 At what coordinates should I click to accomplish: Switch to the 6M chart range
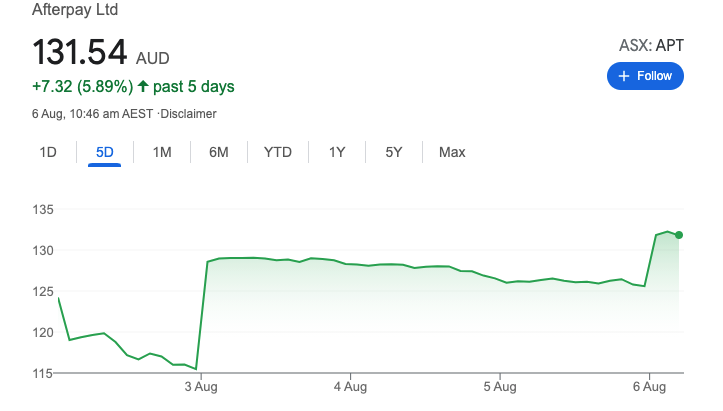click(x=219, y=152)
